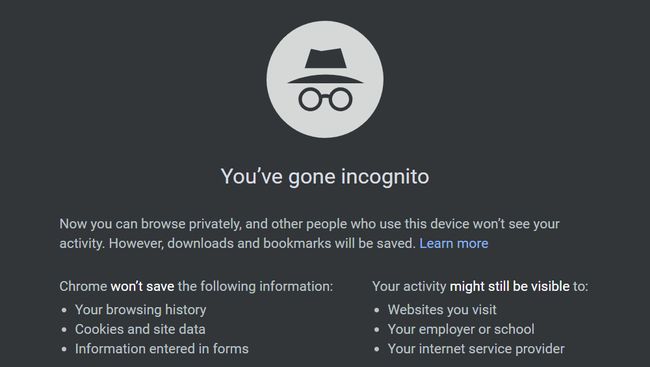The height and width of the screenshot is (367, 650).
Task: Click the glasses in the incognito logo
Action: (325, 99)
